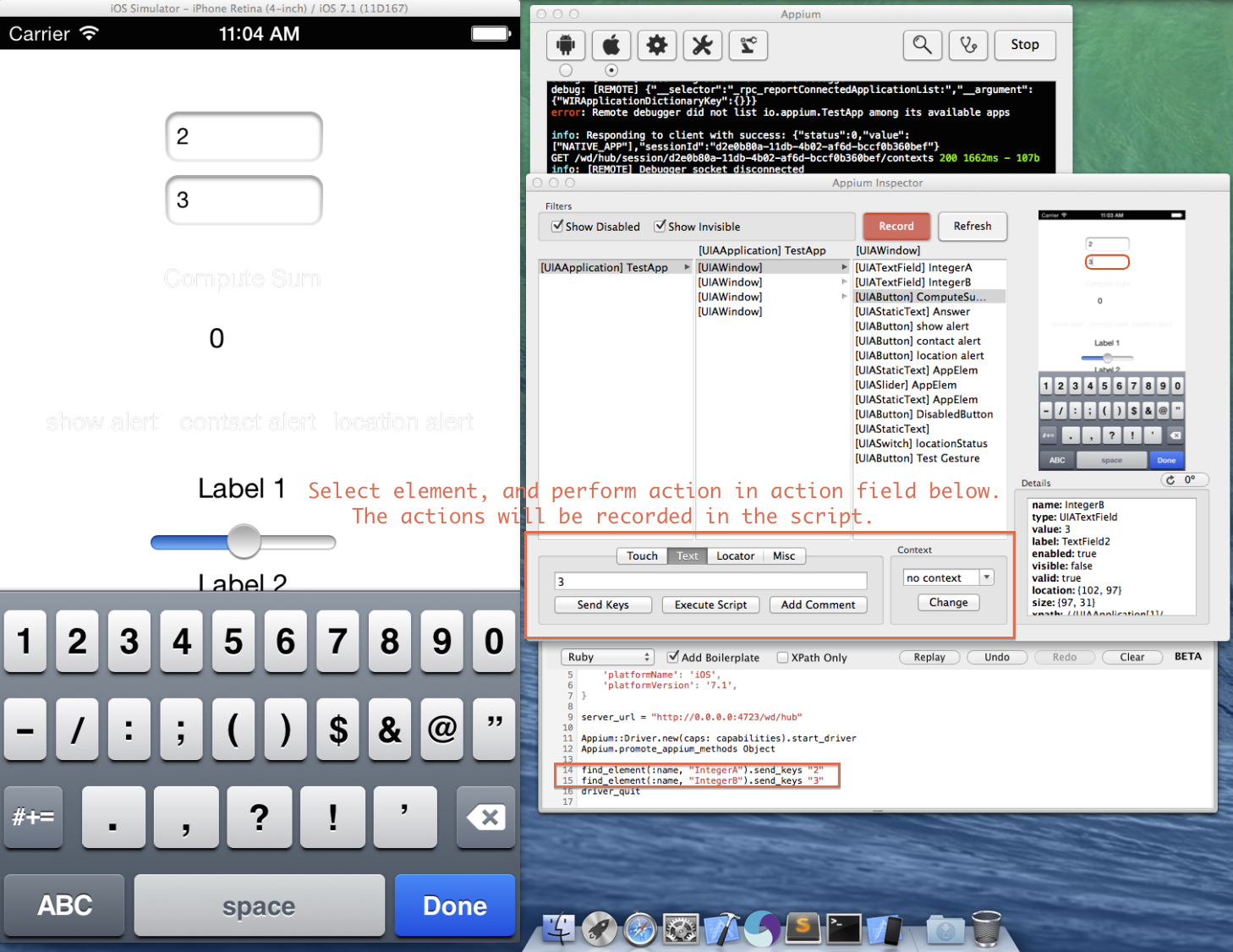Tap second text field containing 3 in simulator

point(244,200)
